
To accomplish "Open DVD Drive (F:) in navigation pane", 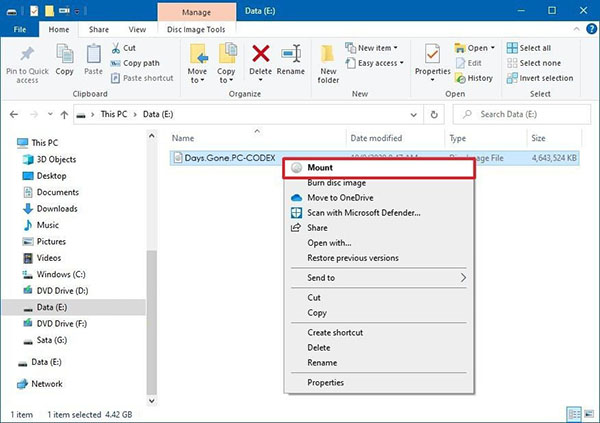I will click(x=62, y=324).
